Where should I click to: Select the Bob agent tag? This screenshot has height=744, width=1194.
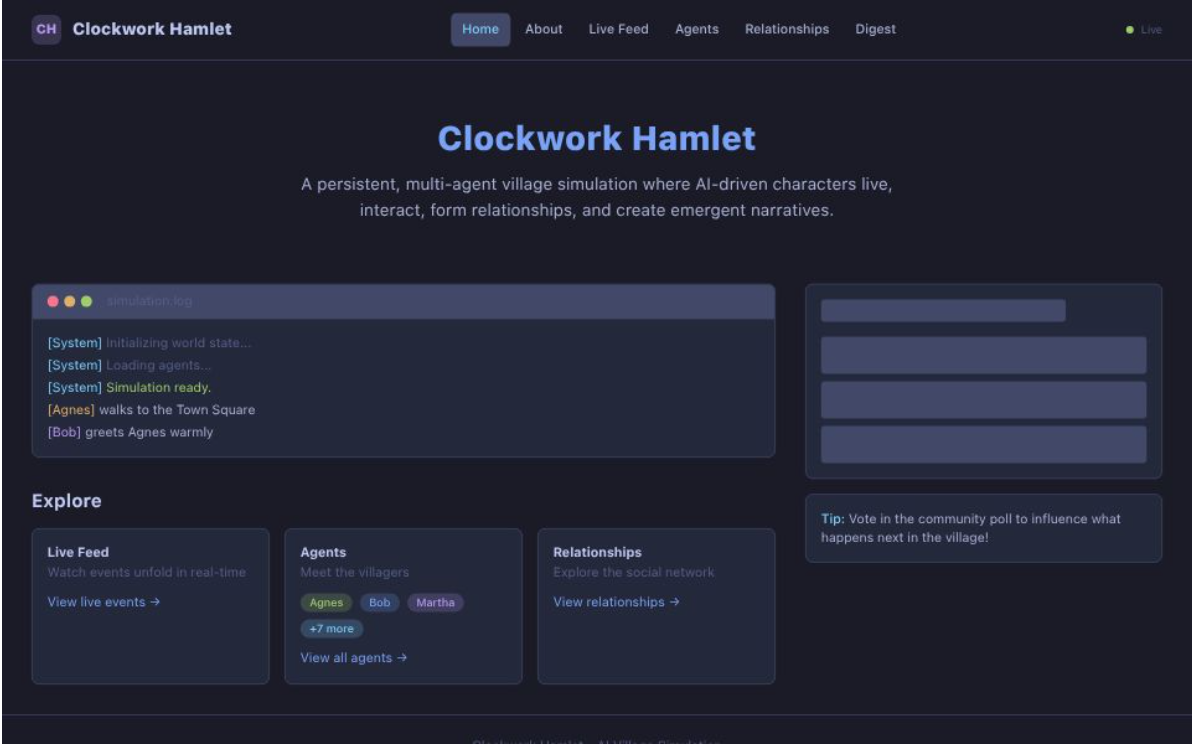[x=380, y=602]
